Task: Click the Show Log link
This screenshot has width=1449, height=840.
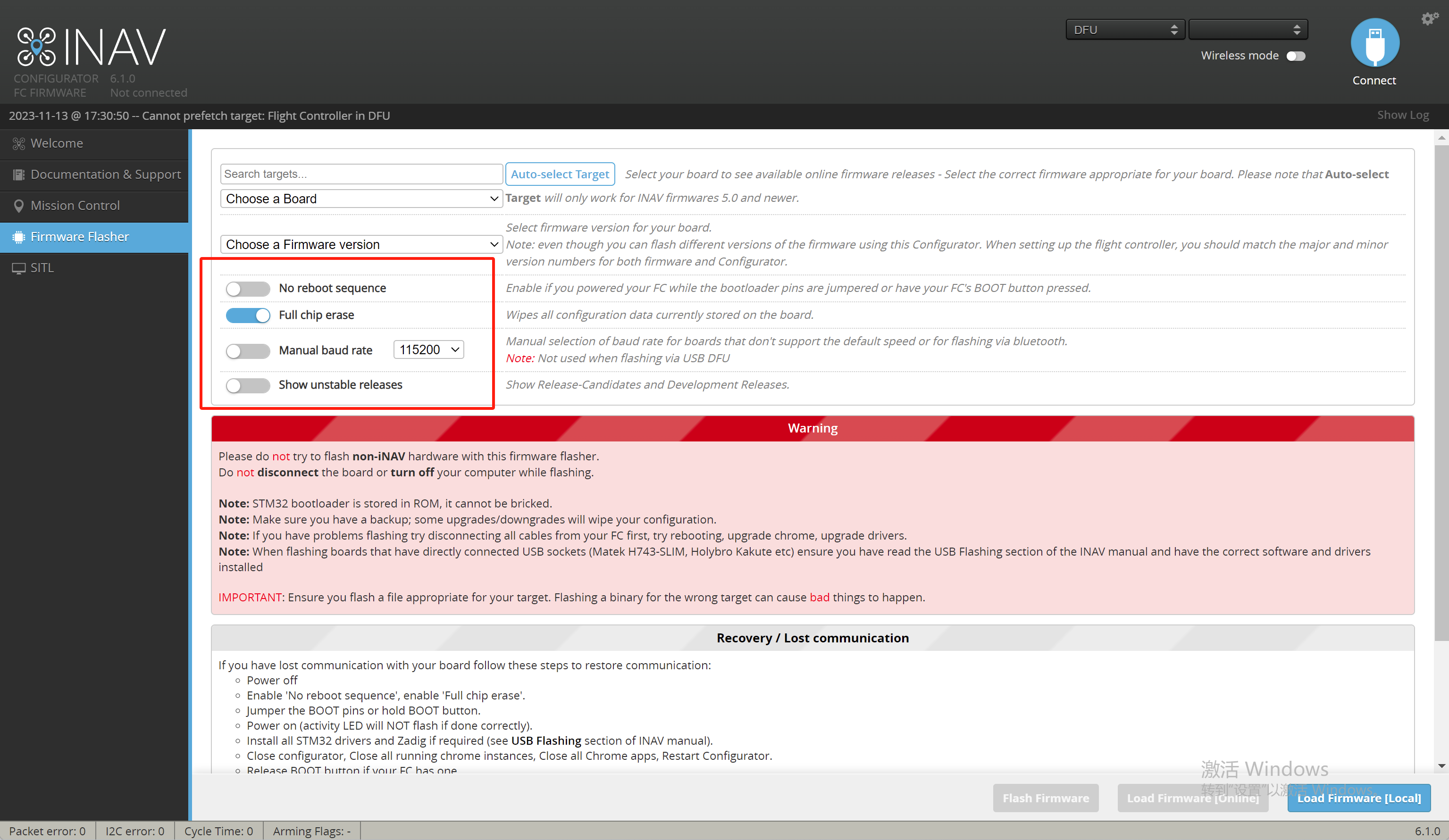Action: [1402, 115]
